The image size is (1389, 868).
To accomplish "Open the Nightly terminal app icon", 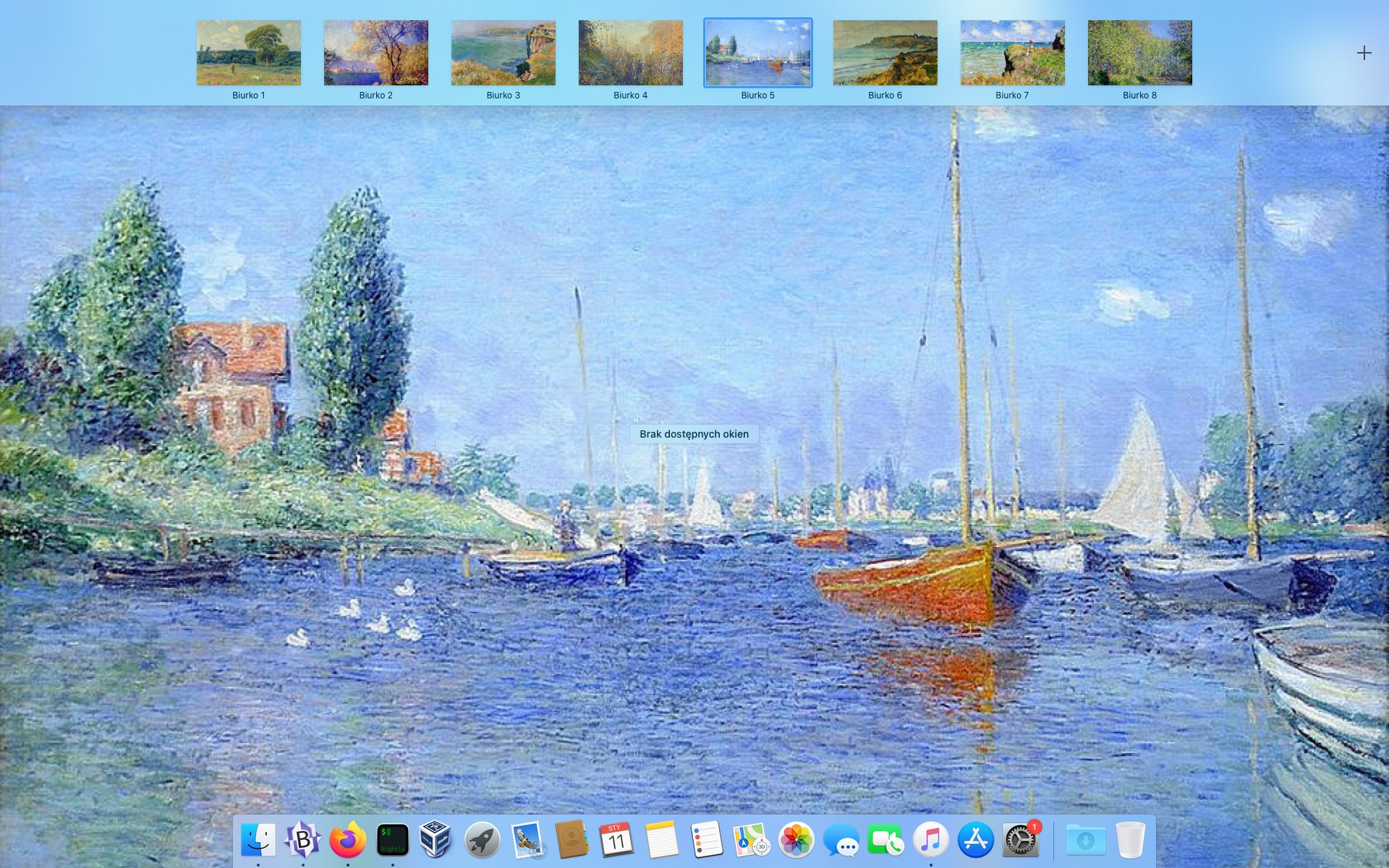I will tap(393, 840).
